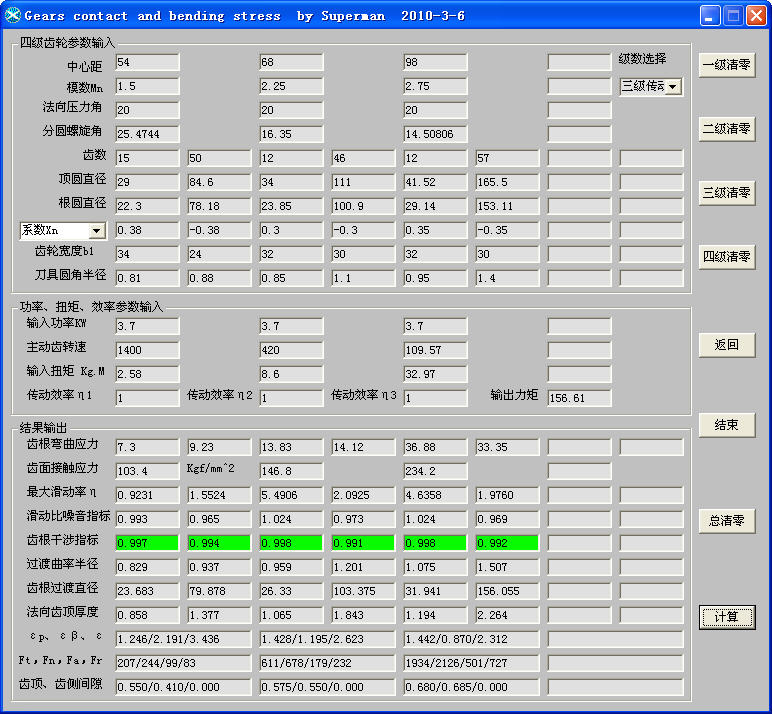Screen dimensions: 772x714
Task: Click the 系数Xn field showing 0.38
Action: 147,230
